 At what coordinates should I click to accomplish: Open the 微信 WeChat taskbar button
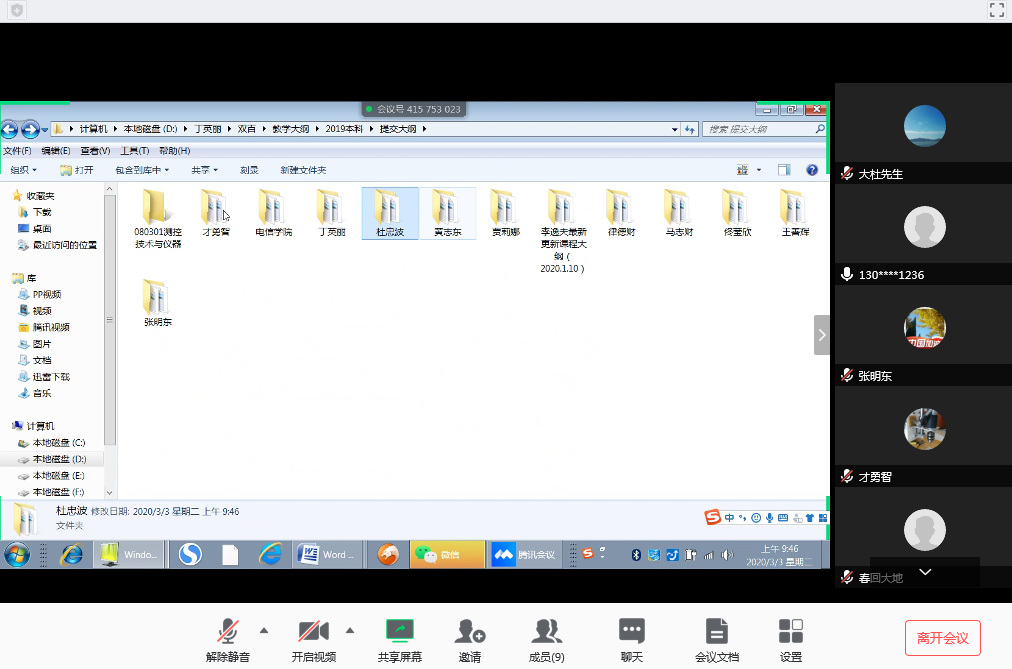click(447, 554)
